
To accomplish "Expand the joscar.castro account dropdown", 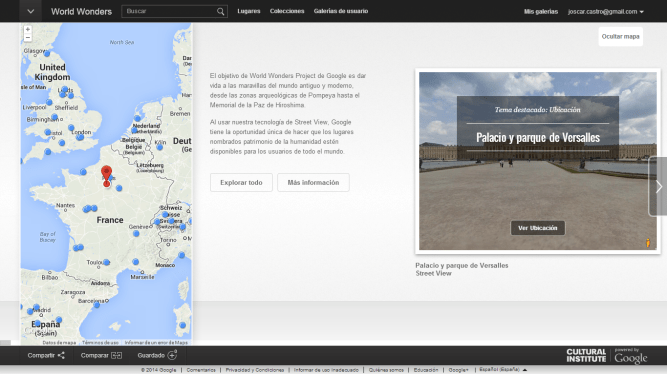I will [605, 11].
